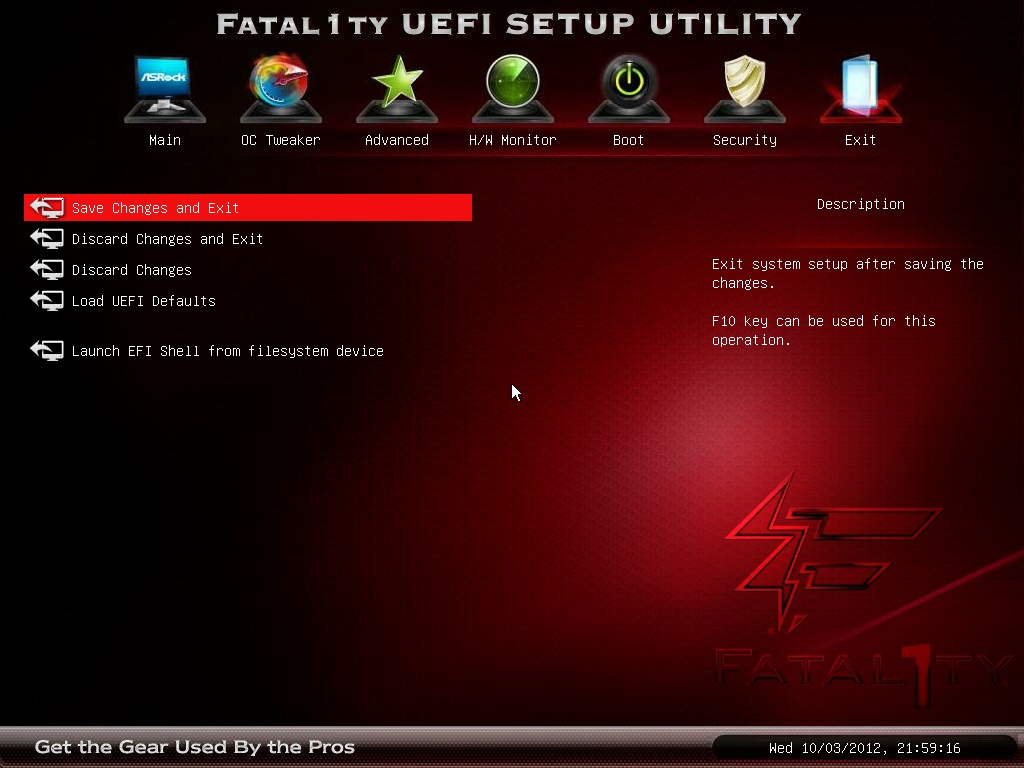Click the Fatal1ty UEFI Setup Utility title
Viewport: 1024px width, 768px height.
(509, 24)
